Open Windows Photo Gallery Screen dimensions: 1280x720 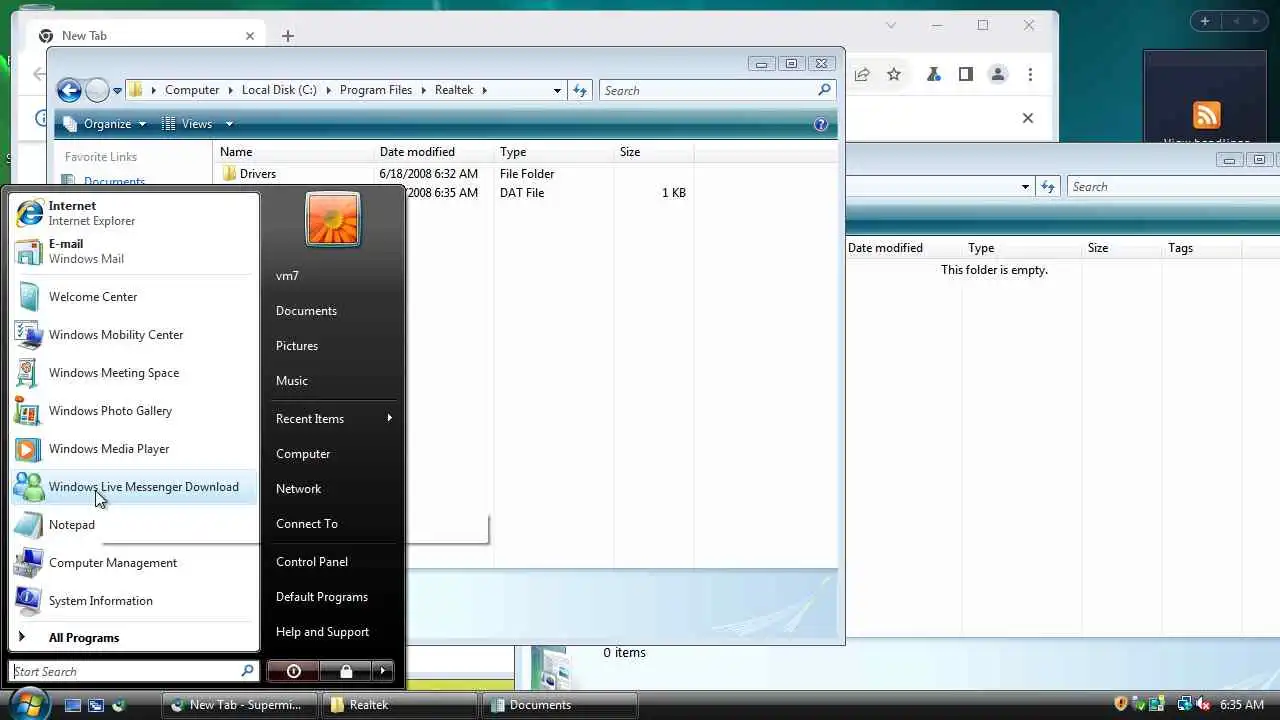point(134,411)
